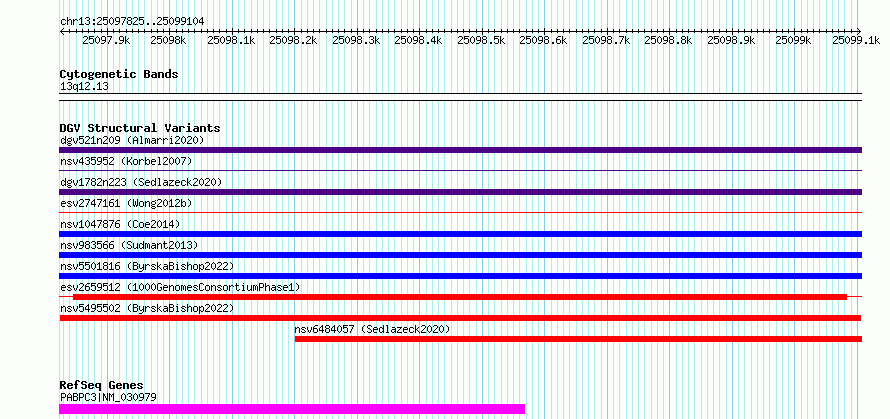
Task: Select the 13q12.13 cytogenetic band label
Action: [x=84, y=87]
